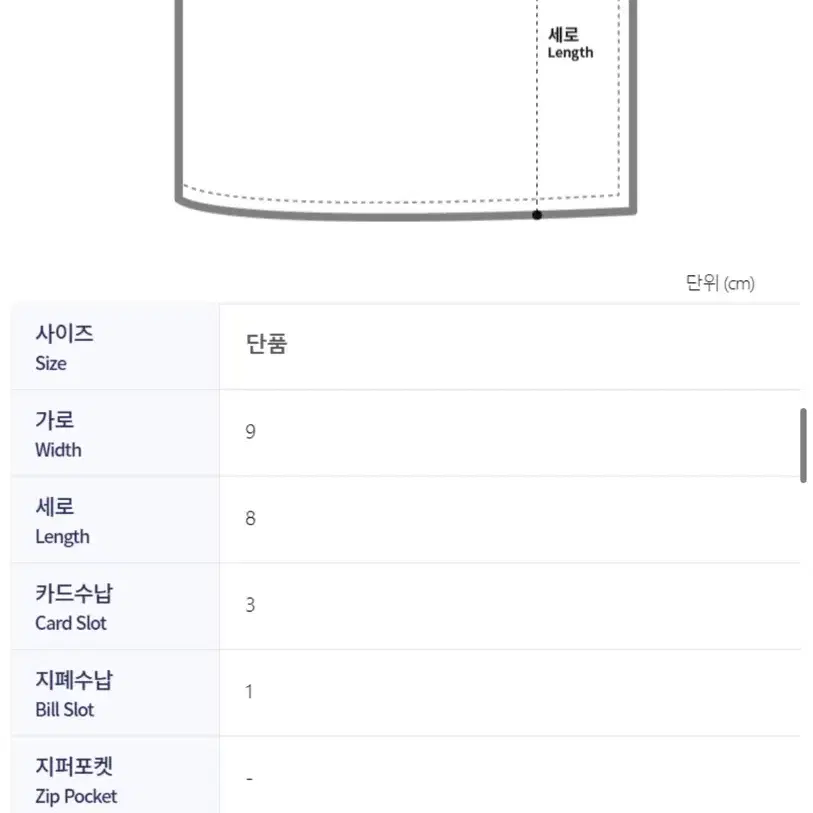813x813 pixels.
Task: Select the 카드수납 Card Slot row label
Action: [x=115, y=607]
